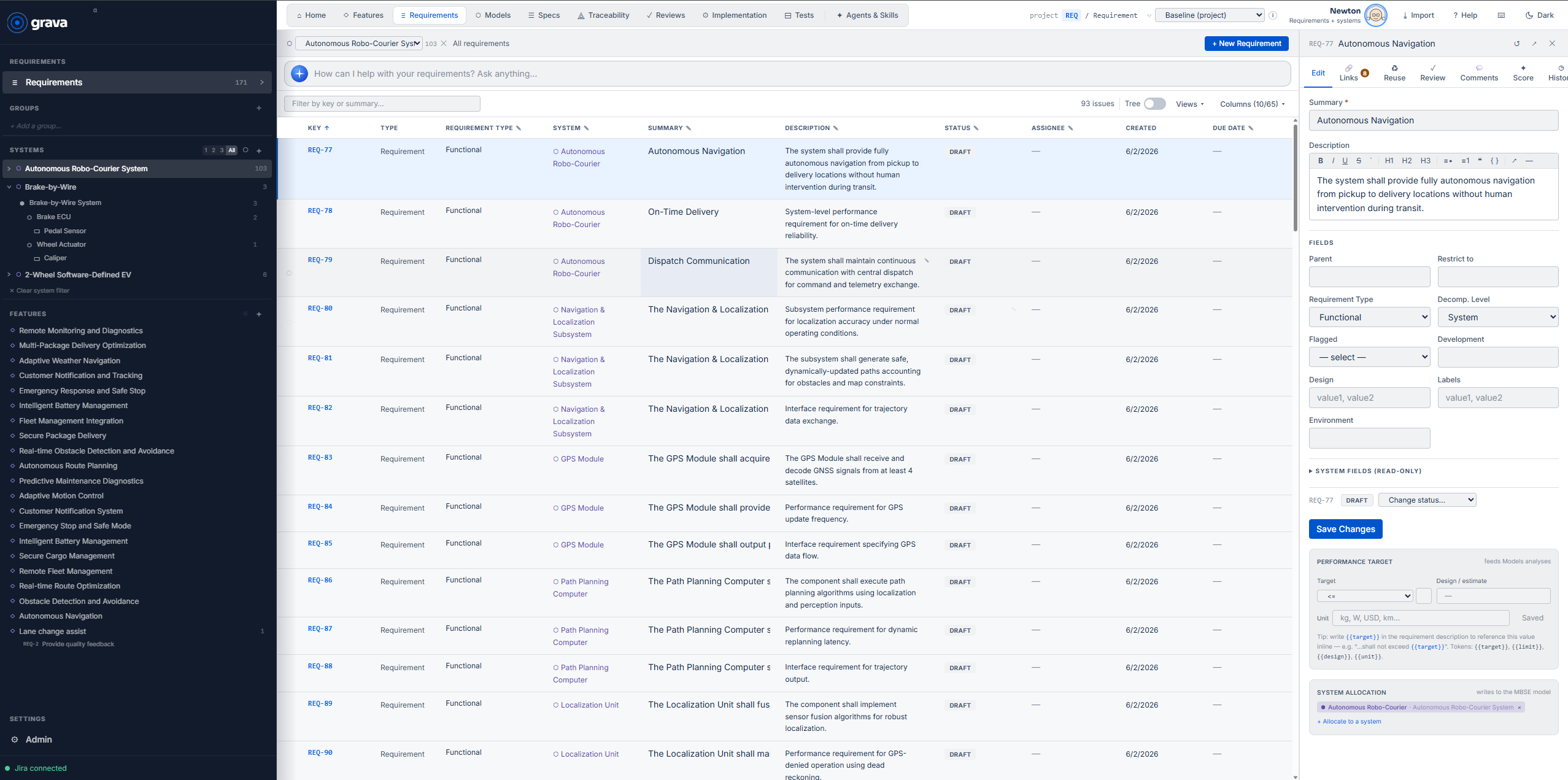Click Allocate to a system link
The height and width of the screenshot is (780, 1568).
(1349, 722)
